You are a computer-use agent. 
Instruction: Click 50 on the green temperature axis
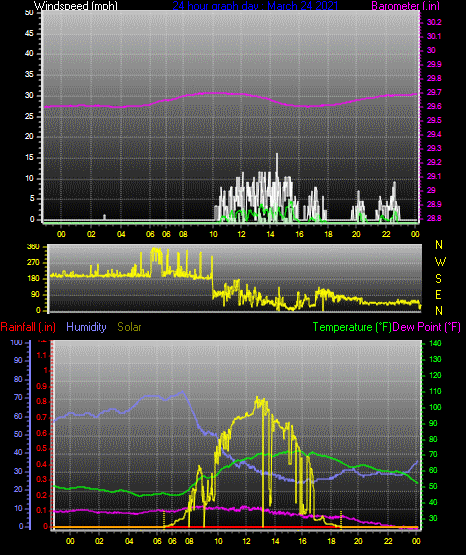click(433, 486)
